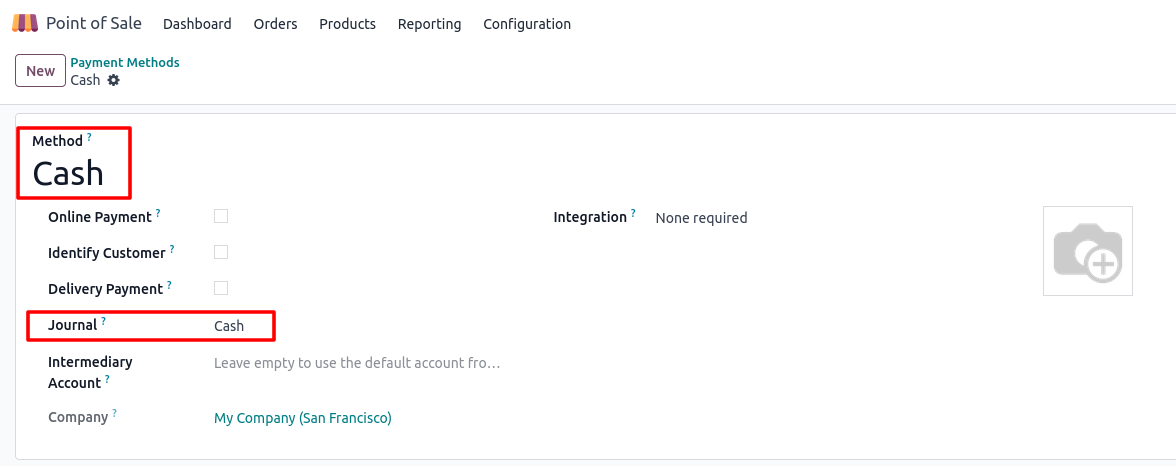Show help tooltip next to Online Payment

(x=158, y=213)
